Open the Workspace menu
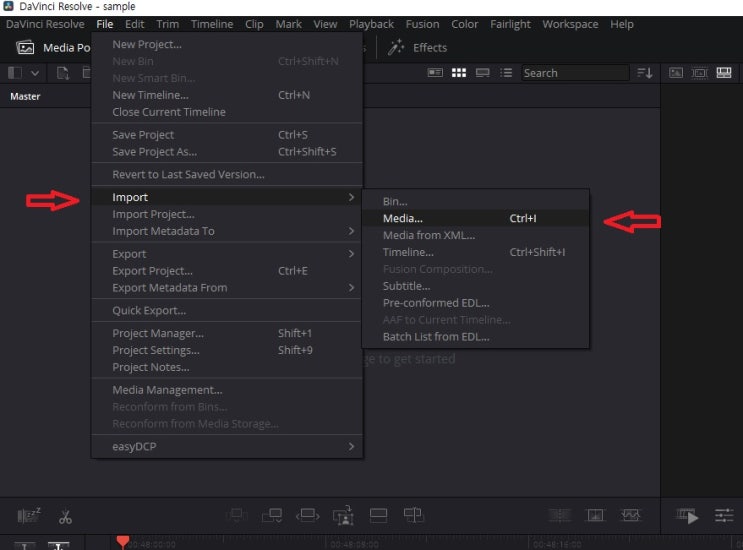The height and width of the screenshot is (550, 743). 570,24
